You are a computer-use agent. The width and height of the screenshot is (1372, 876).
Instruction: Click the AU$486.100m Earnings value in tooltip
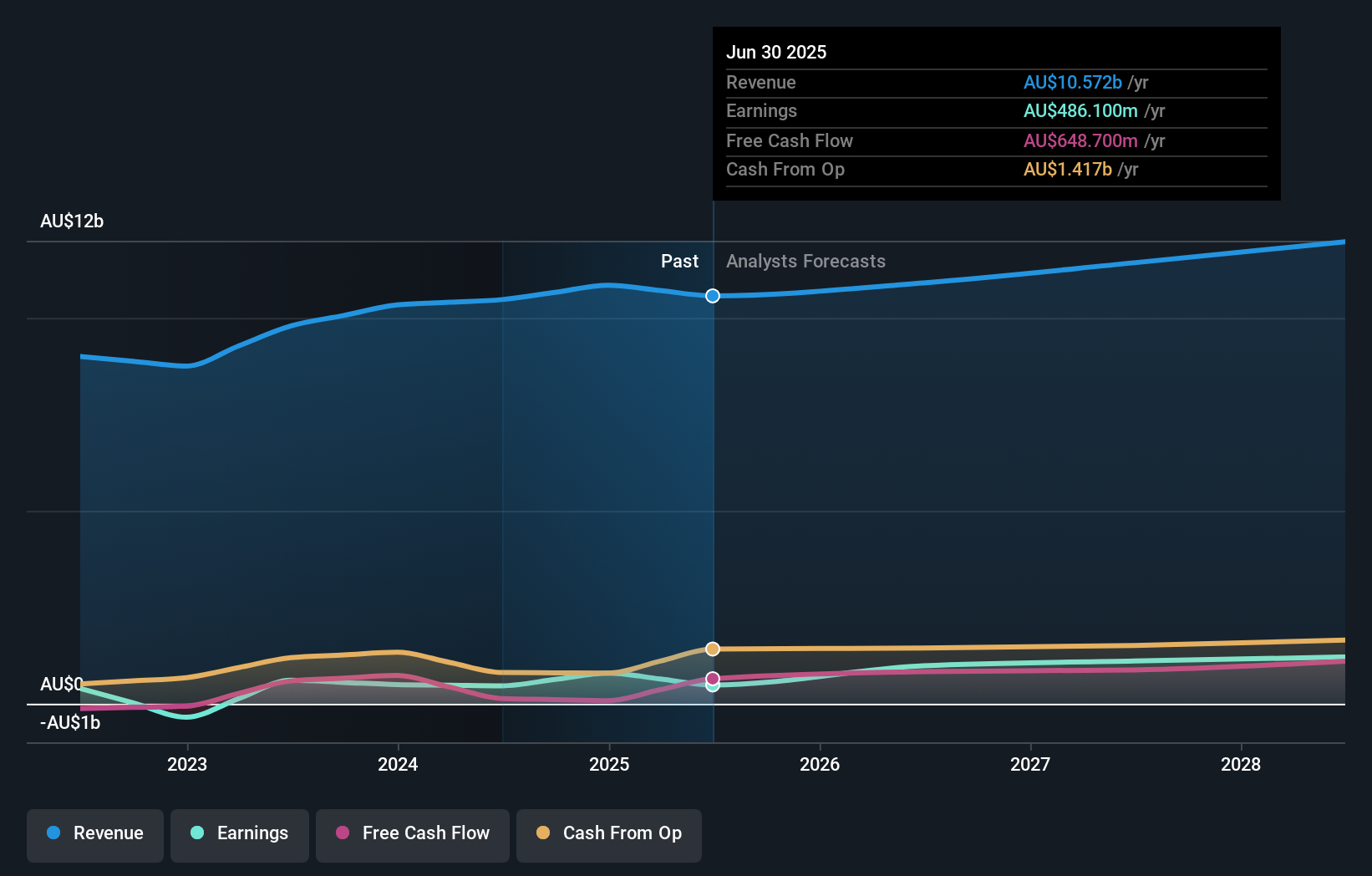1080,110
